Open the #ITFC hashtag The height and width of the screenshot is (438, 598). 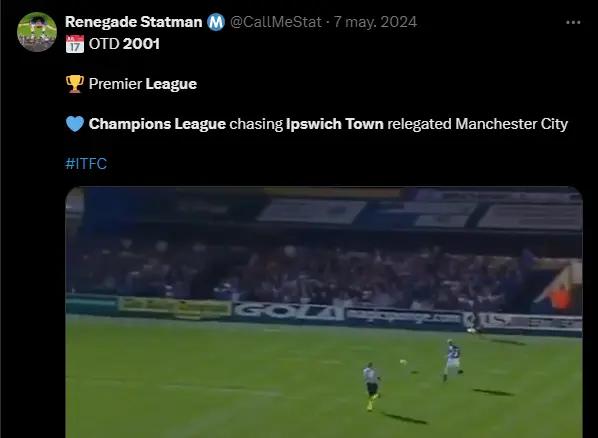pyautogui.click(x=86, y=164)
